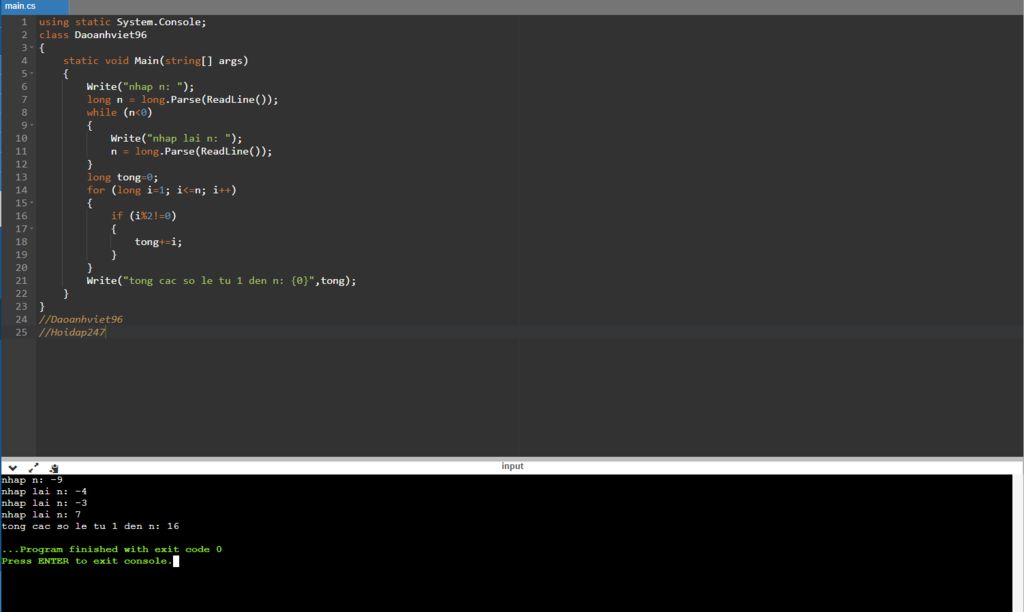Click 'long n = long.Parse(ReadLine());' line
This screenshot has width=1024, height=612.
(182, 99)
